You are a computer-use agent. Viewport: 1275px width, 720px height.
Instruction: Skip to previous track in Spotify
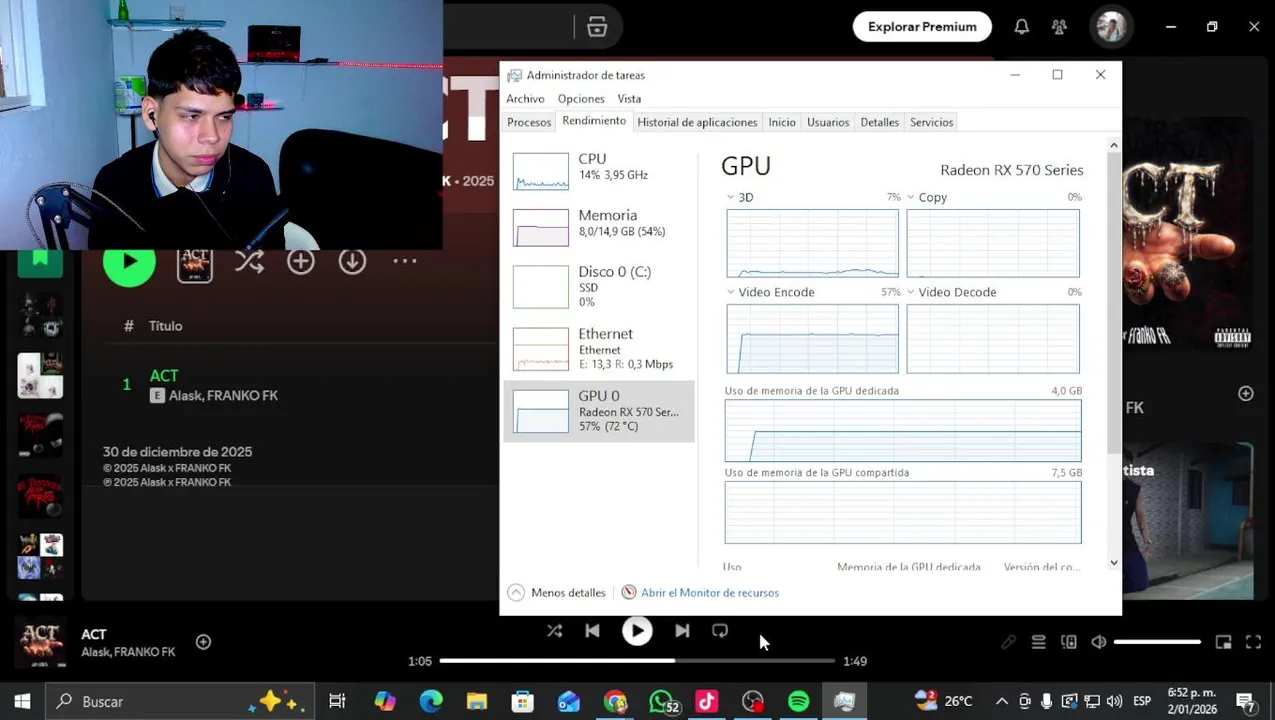coord(592,631)
